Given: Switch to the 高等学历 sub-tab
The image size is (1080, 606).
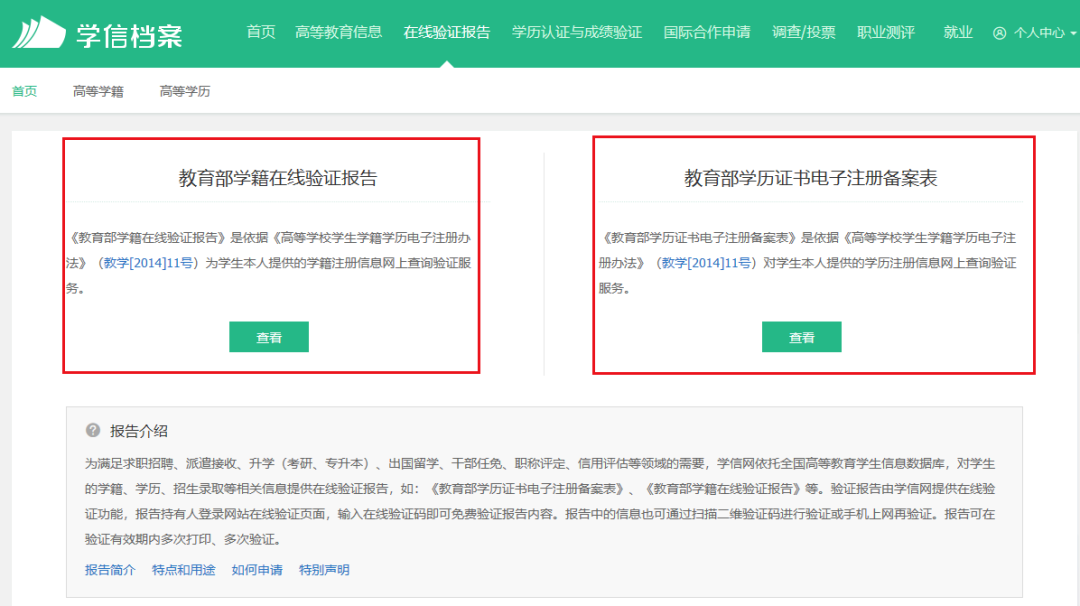Looking at the screenshot, I should [185, 92].
